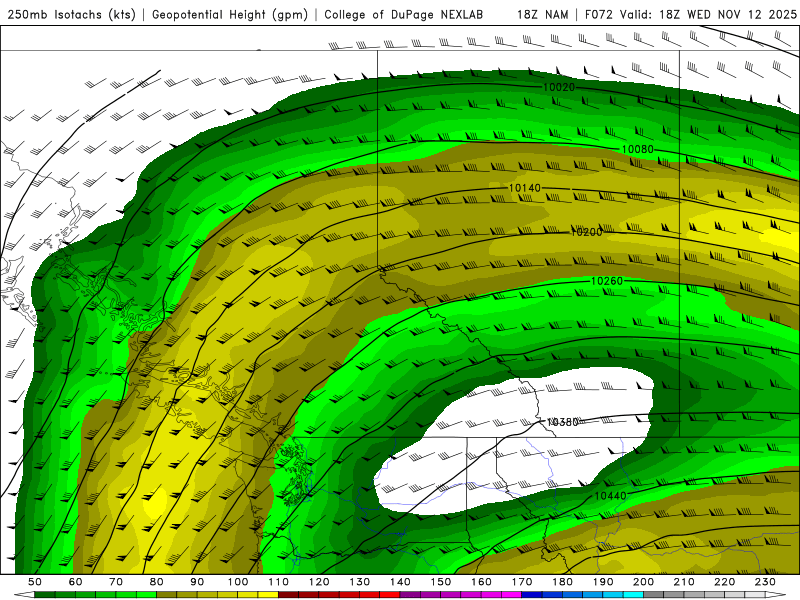Click the 60 label on the color scale
This screenshot has width=800, height=600.
pos(76,582)
